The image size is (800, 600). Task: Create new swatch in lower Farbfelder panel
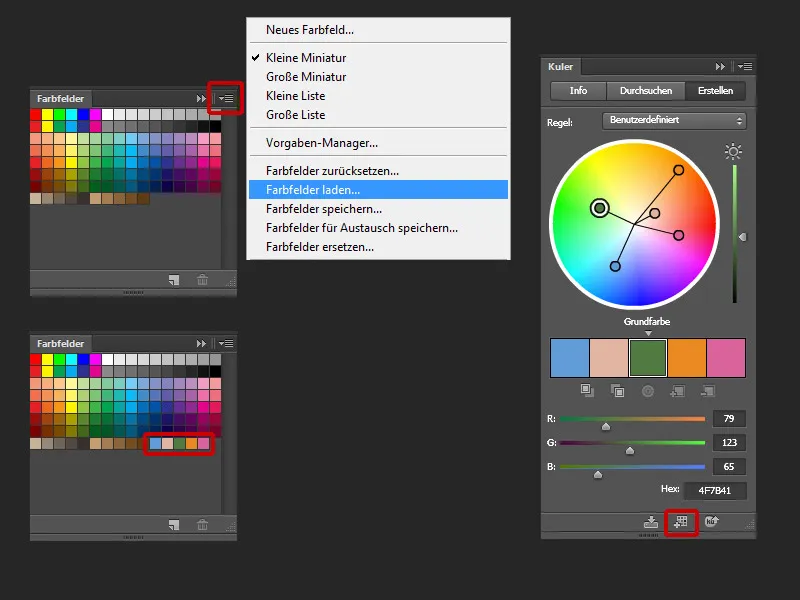(x=174, y=524)
